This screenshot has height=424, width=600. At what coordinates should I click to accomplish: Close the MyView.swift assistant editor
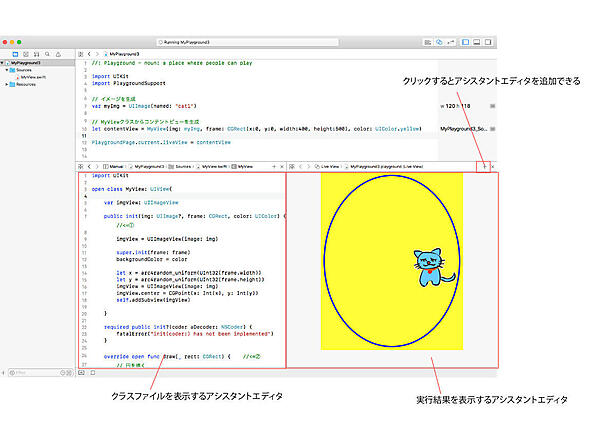(282, 166)
